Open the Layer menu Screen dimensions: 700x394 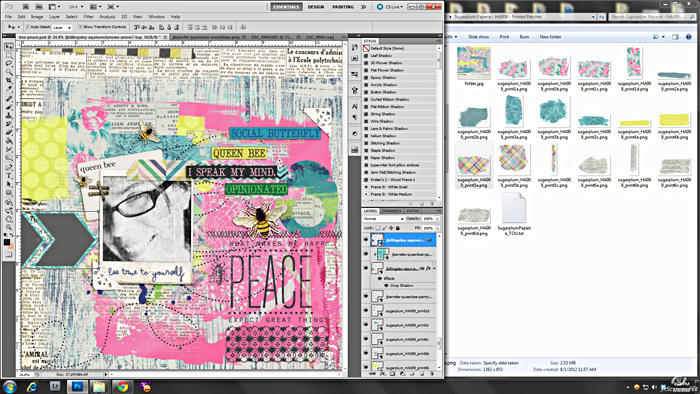pos(54,17)
